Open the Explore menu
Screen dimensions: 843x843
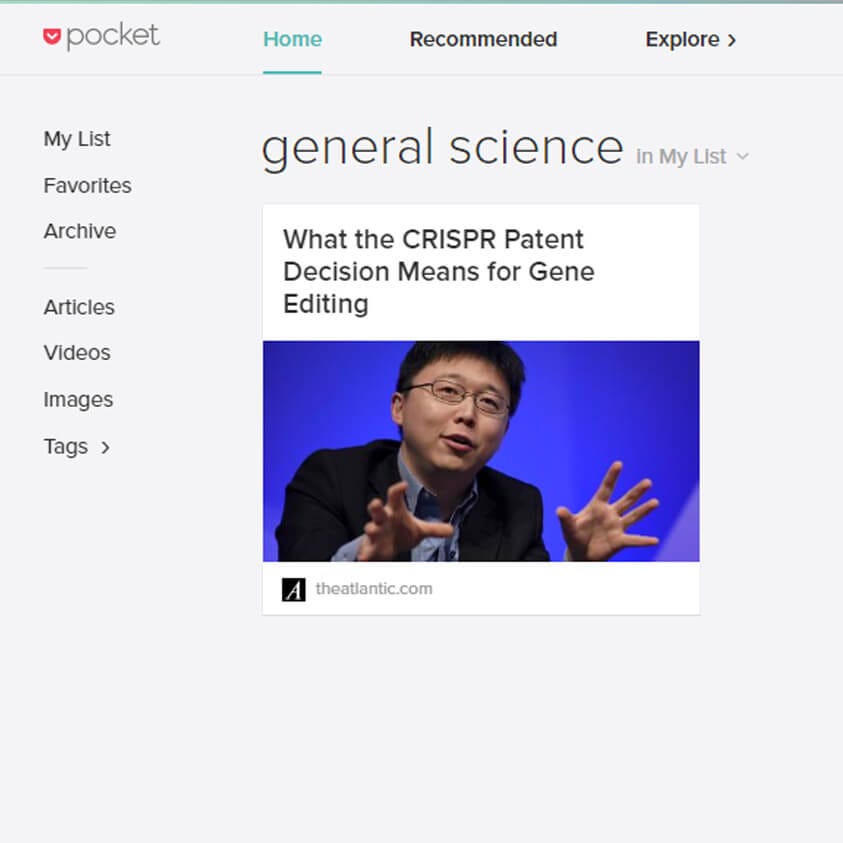(690, 39)
